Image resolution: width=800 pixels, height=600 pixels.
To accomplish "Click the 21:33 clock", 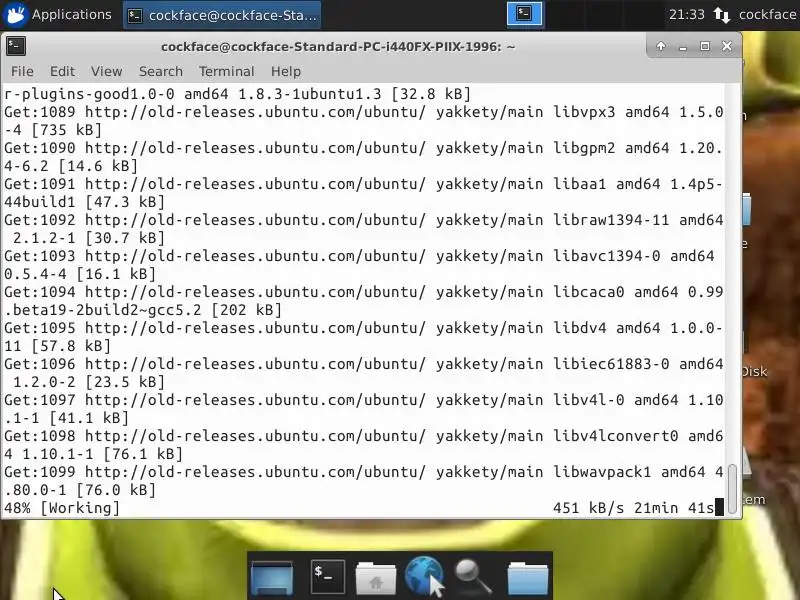I will 686,14.
